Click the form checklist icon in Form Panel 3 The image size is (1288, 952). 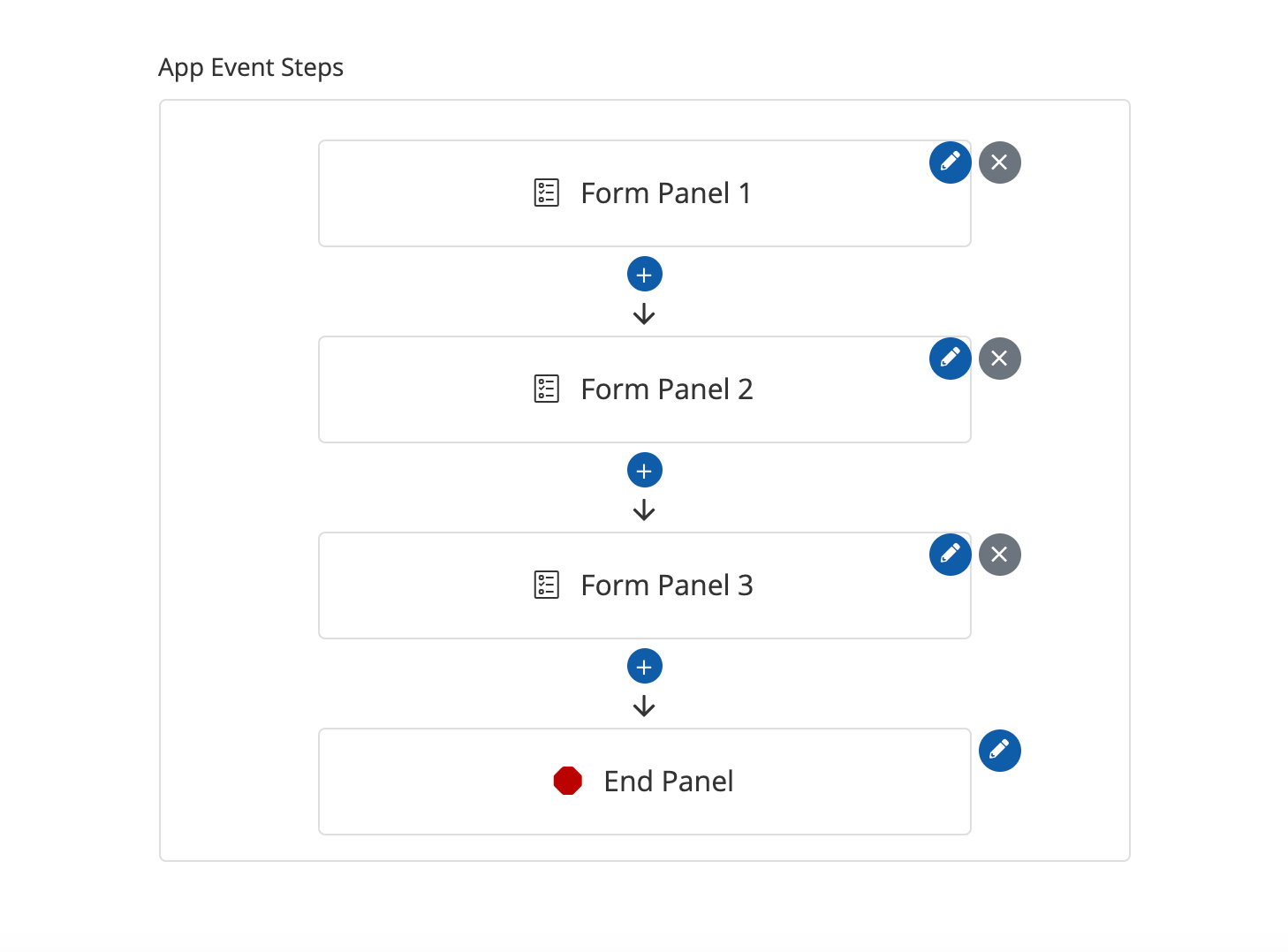point(547,585)
